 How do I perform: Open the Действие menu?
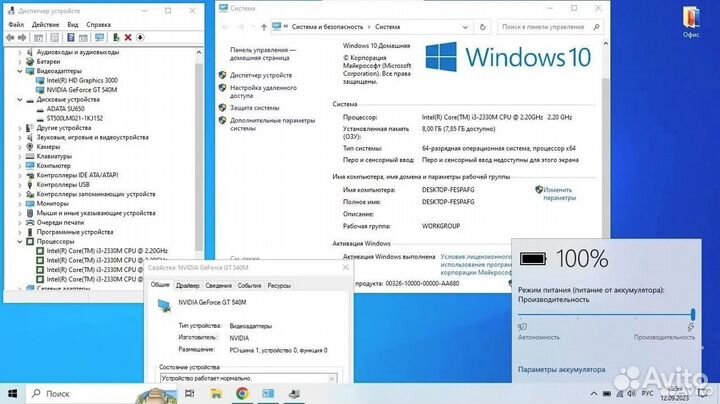tap(45, 24)
